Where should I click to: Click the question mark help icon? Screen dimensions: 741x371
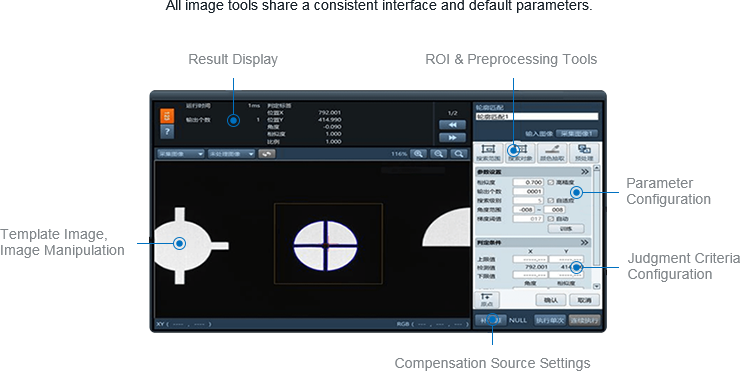tap(167, 132)
